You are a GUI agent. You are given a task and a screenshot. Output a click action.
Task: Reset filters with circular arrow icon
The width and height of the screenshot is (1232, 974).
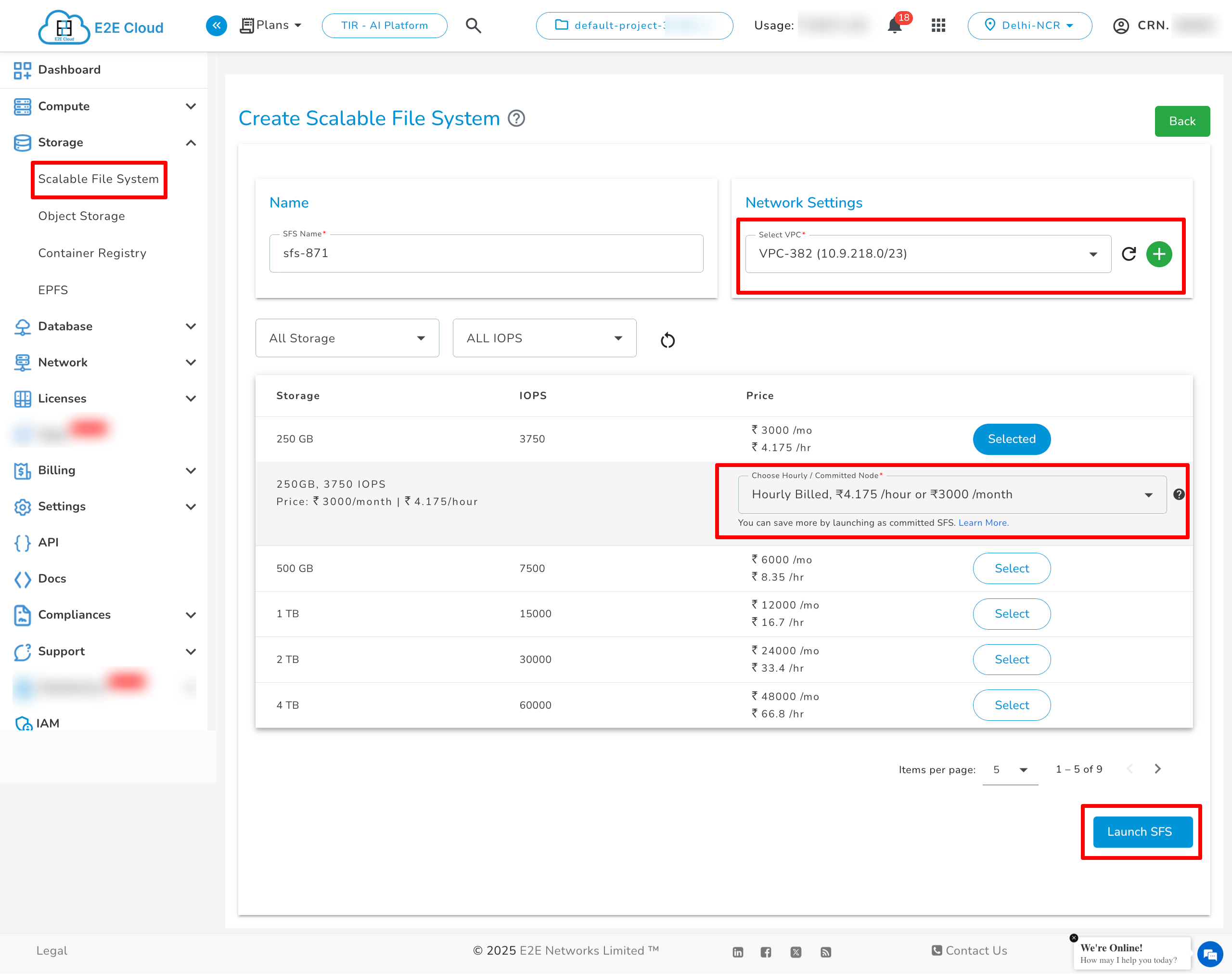[x=667, y=340]
